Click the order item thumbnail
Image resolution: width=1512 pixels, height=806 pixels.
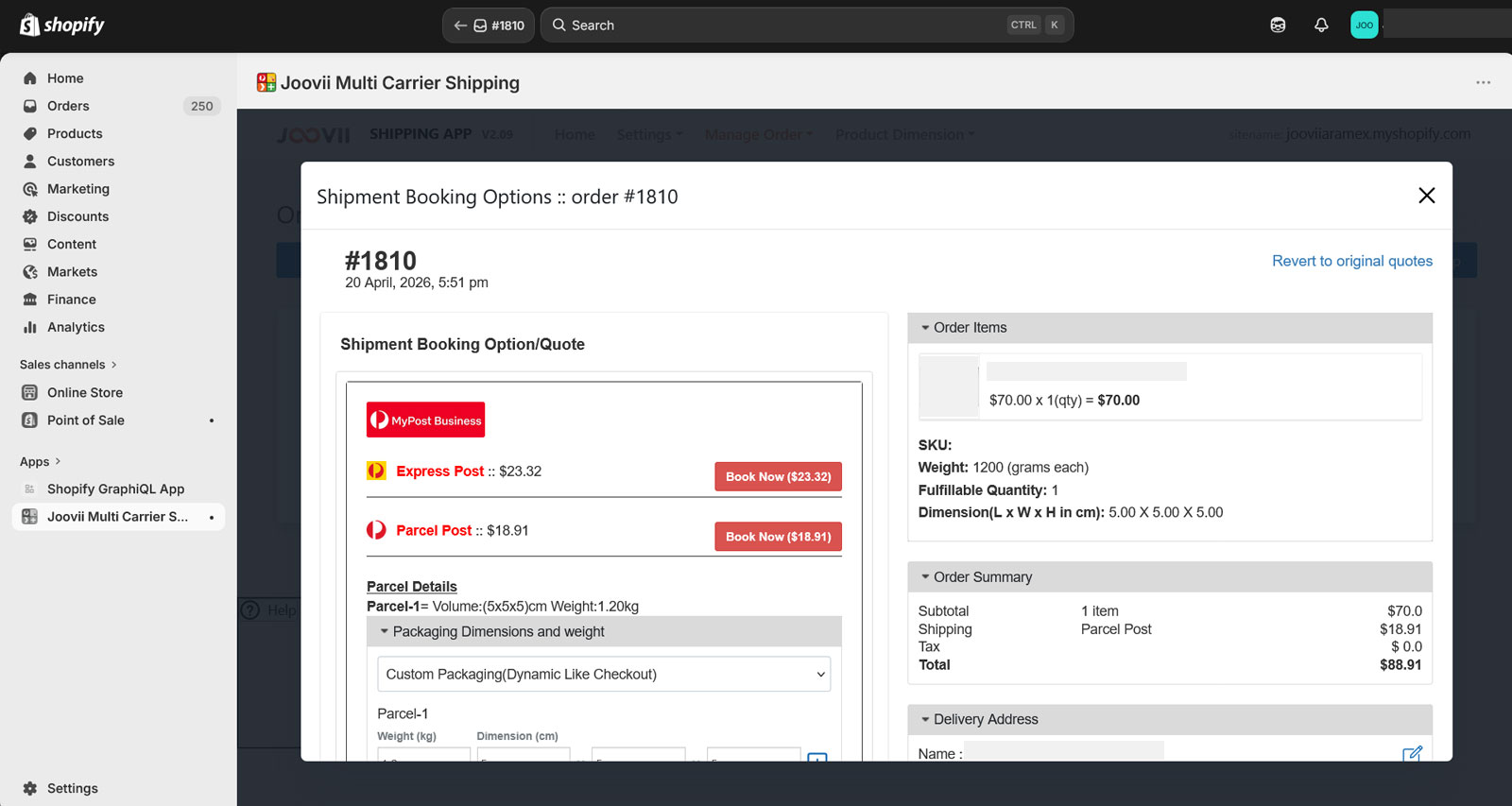[949, 386]
